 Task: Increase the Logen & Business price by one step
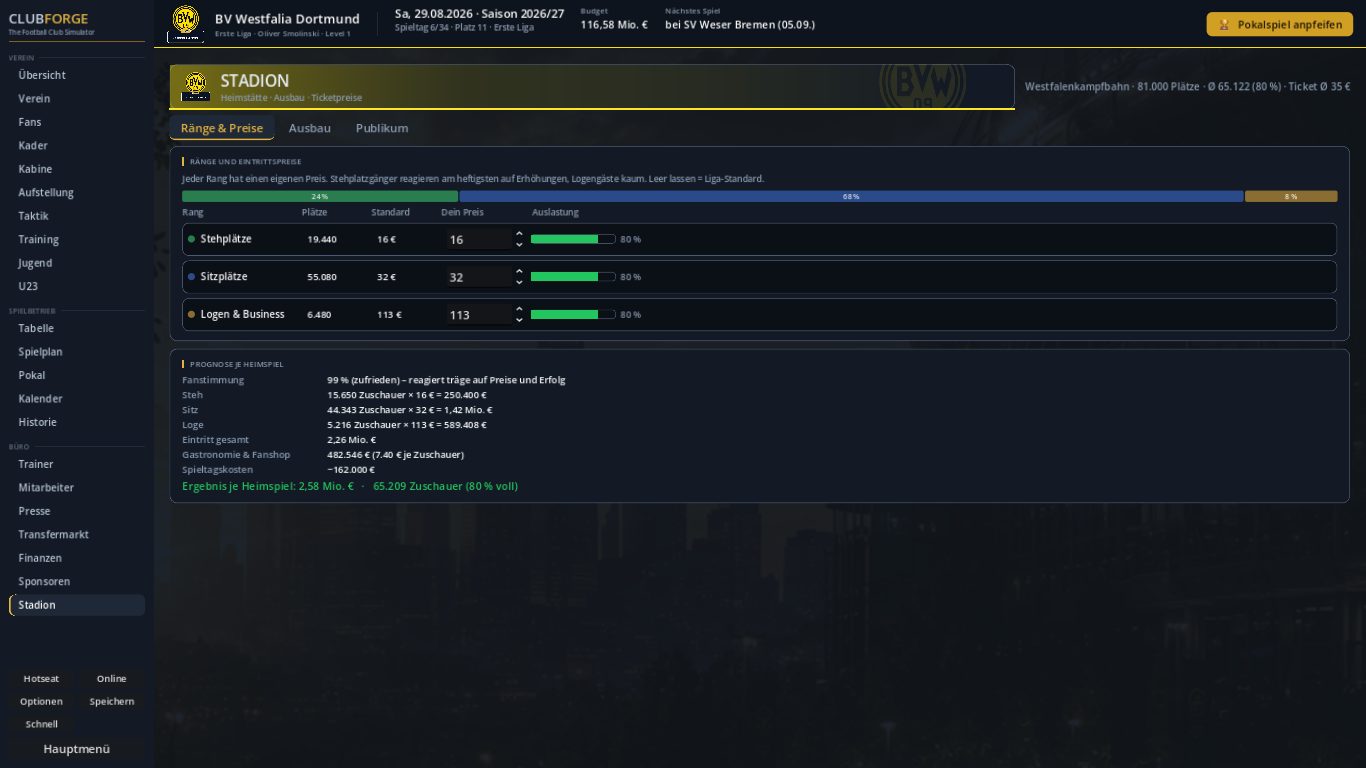pyautogui.click(x=519, y=309)
